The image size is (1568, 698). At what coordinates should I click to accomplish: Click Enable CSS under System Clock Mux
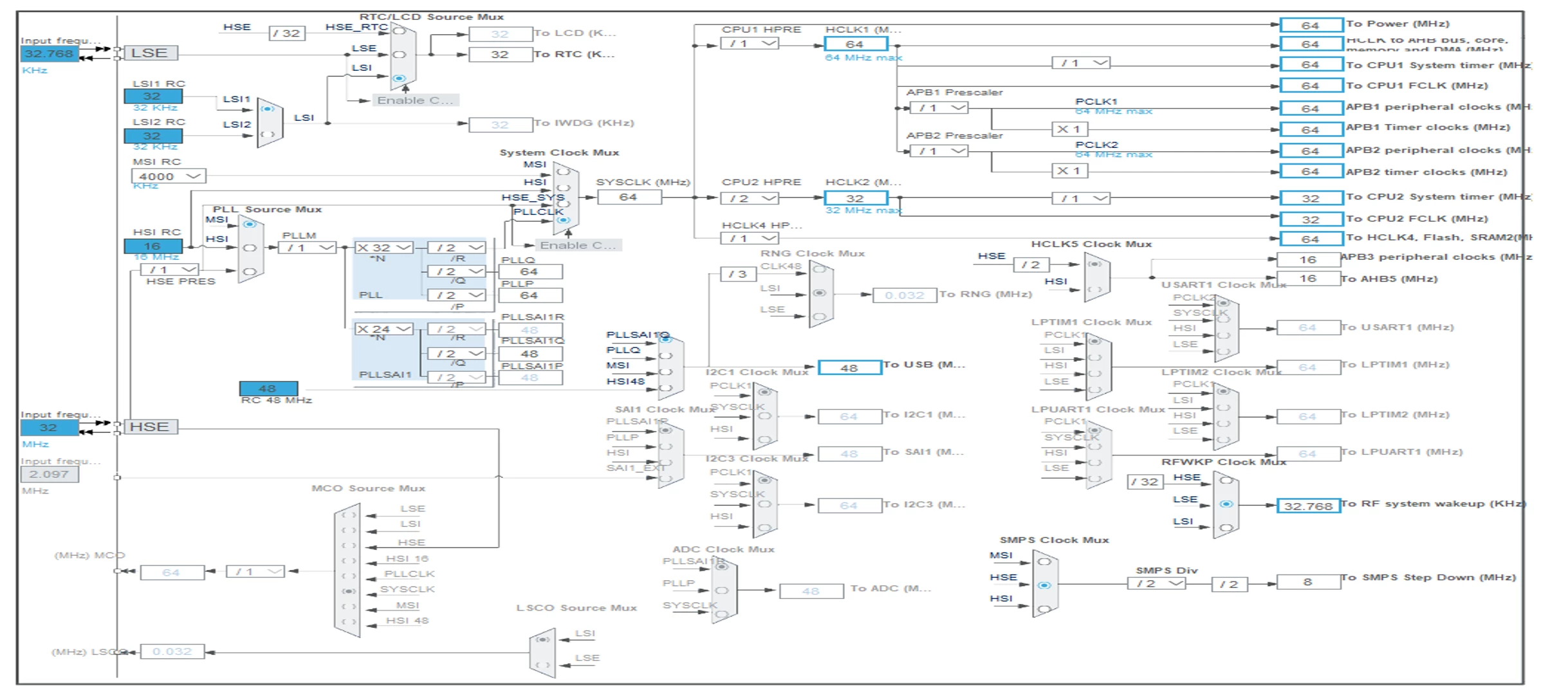pos(578,245)
